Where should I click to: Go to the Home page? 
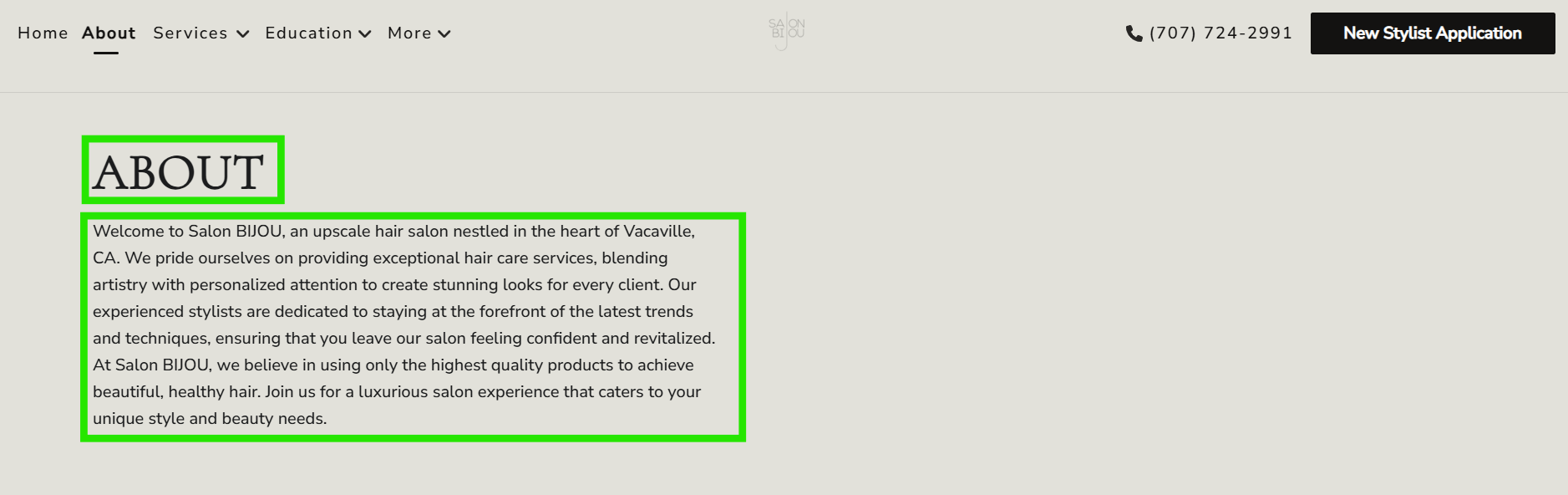coord(43,33)
